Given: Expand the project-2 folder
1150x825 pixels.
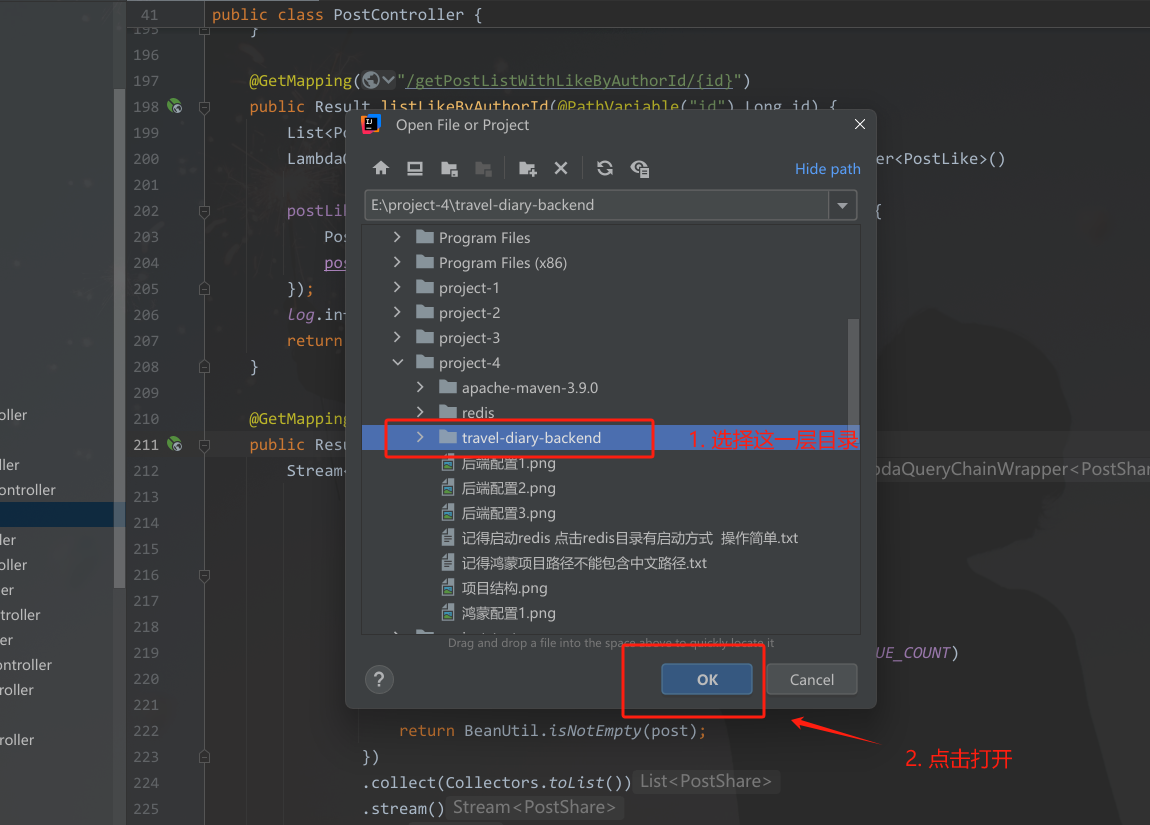Looking at the screenshot, I should click(x=398, y=312).
